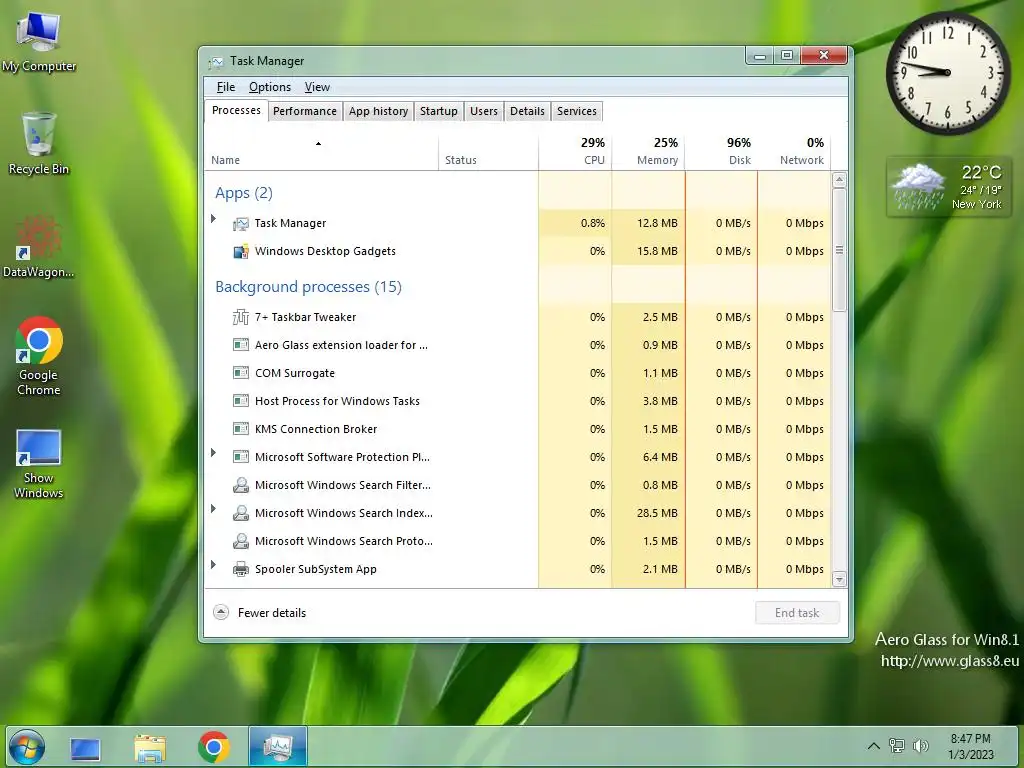This screenshot has width=1024, height=768.
Task: Click the scrollbar down arrow
Action: coord(840,579)
